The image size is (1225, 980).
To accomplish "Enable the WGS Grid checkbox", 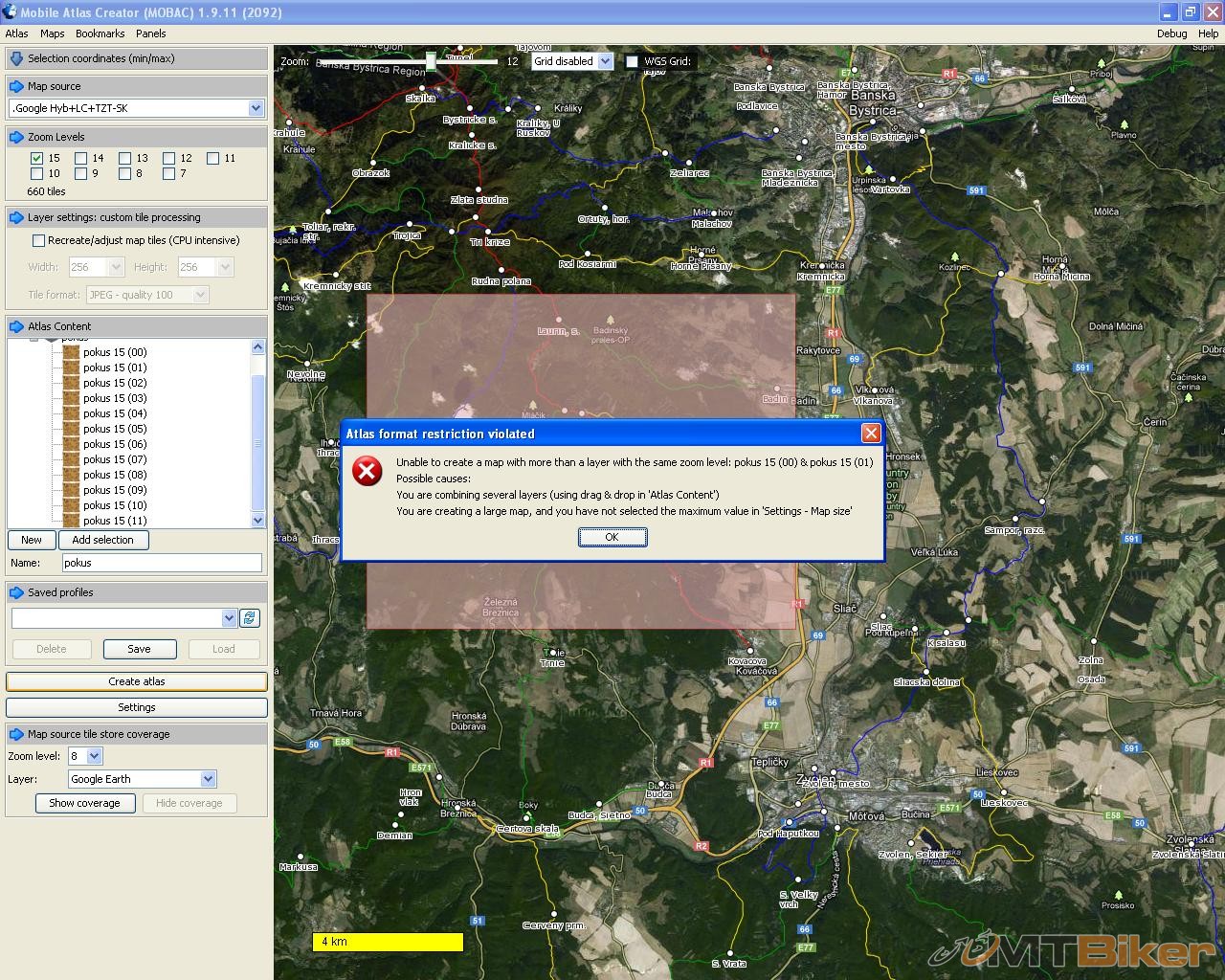I will (632, 61).
